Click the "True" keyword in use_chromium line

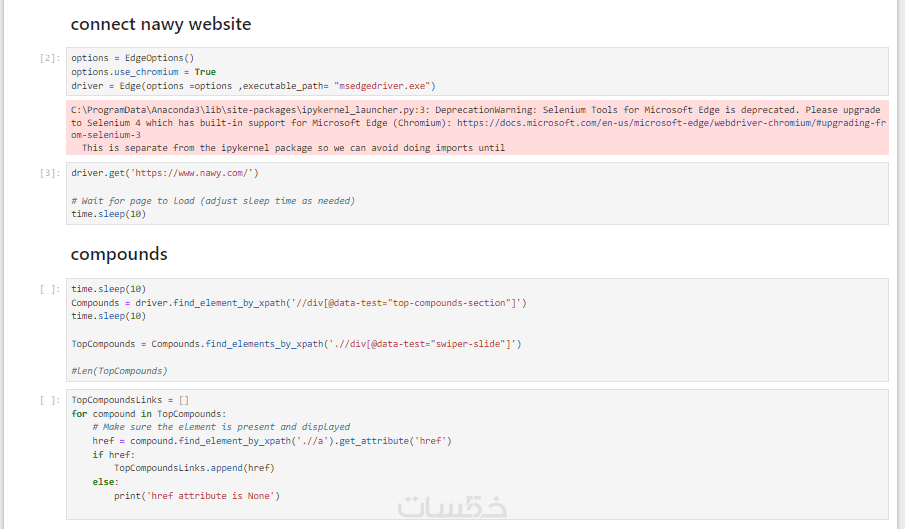205,72
